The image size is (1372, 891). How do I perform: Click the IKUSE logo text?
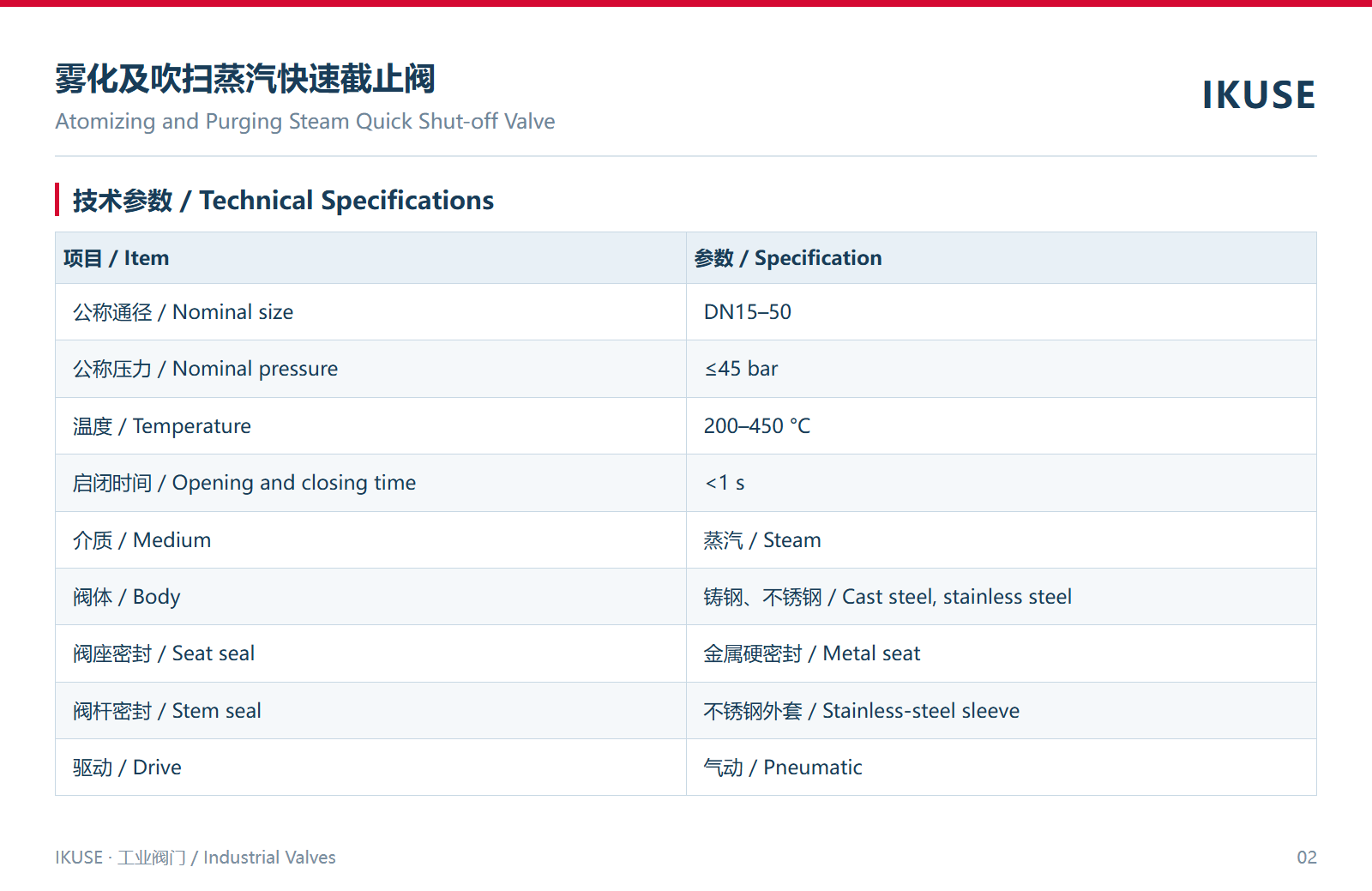[1258, 95]
